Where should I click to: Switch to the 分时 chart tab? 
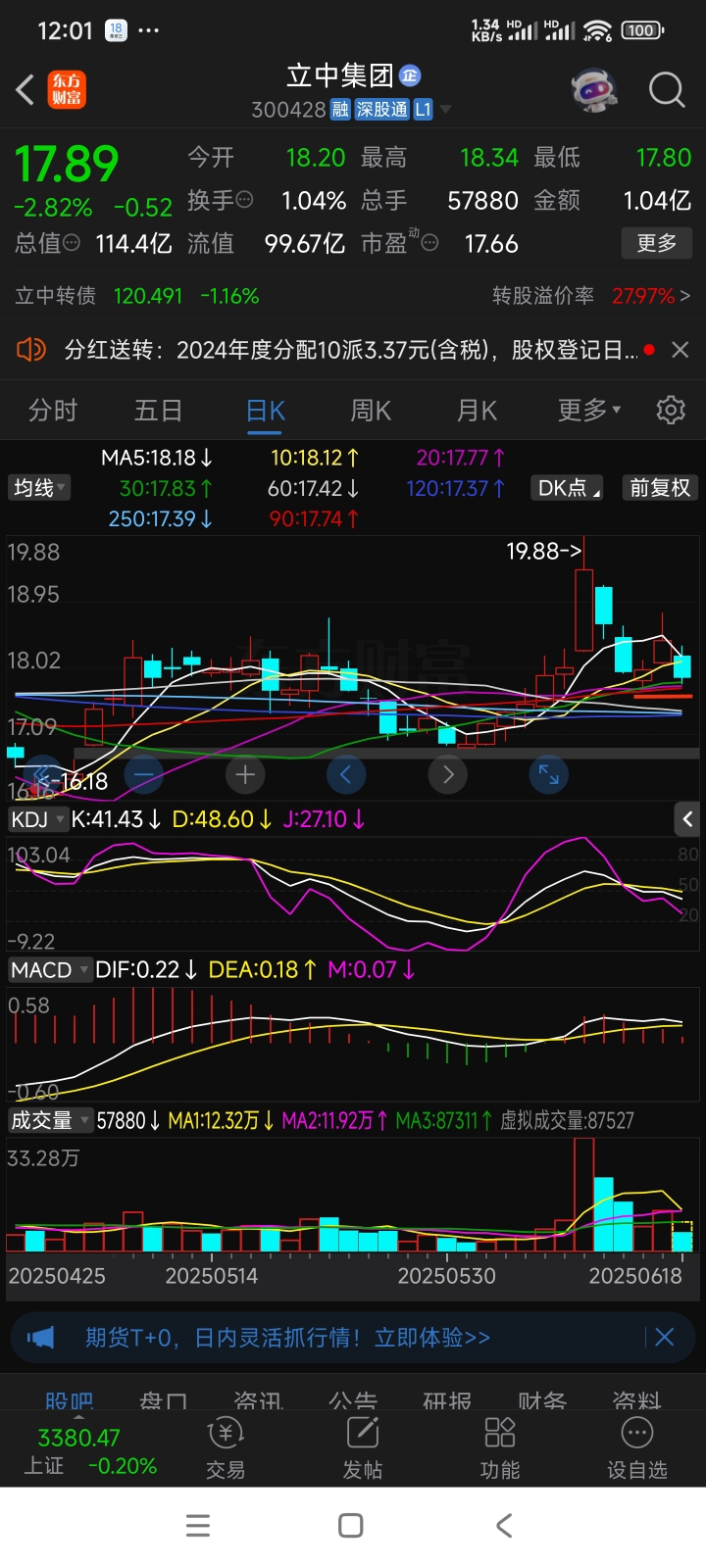pos(53,411)
